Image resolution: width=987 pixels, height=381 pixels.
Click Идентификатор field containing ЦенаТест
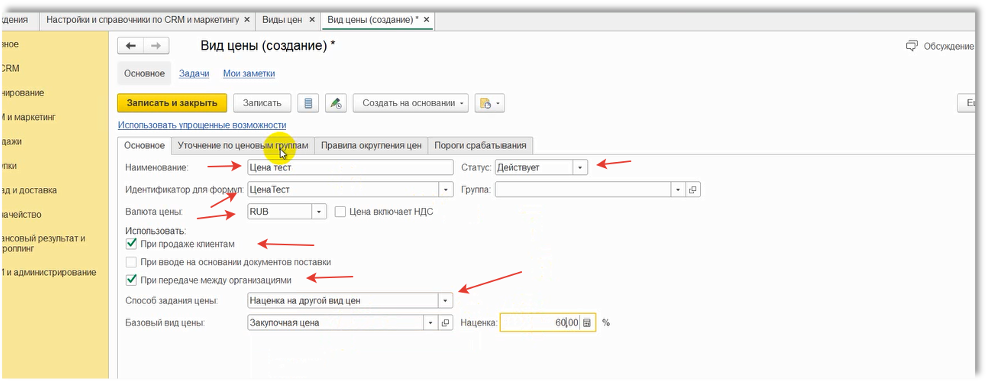coord(343,189)
